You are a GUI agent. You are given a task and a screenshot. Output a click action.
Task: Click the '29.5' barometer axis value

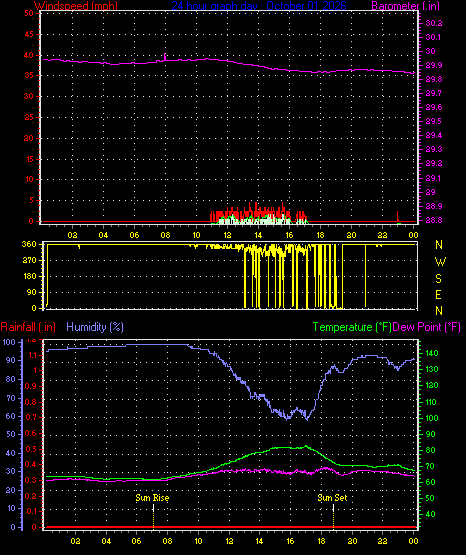(x=433, y=121)
